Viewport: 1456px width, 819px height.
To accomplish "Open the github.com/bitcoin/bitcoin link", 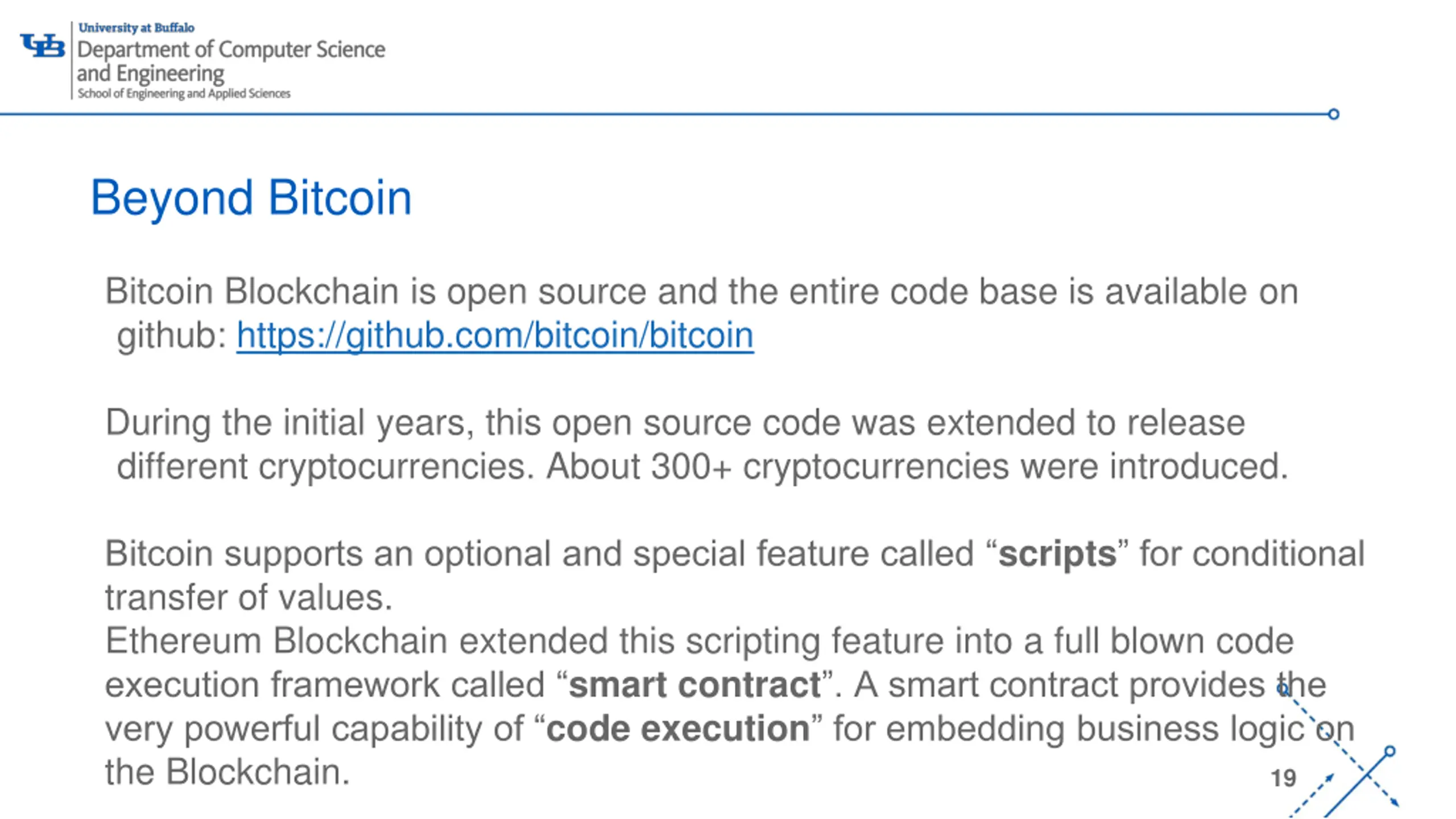I will pyautogui.click(x=495, y=335).
